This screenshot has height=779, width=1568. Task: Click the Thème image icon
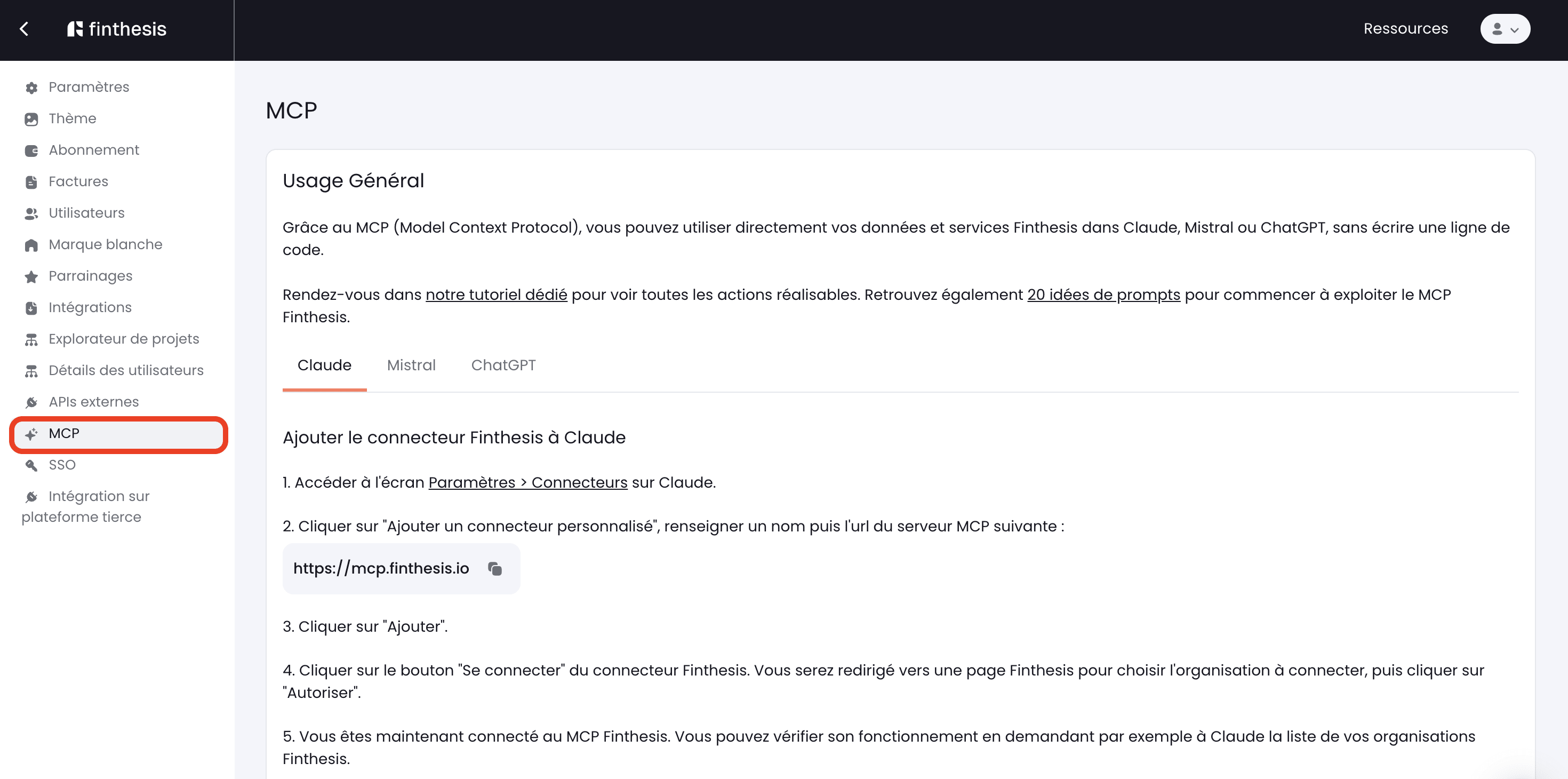pos(31,119)
